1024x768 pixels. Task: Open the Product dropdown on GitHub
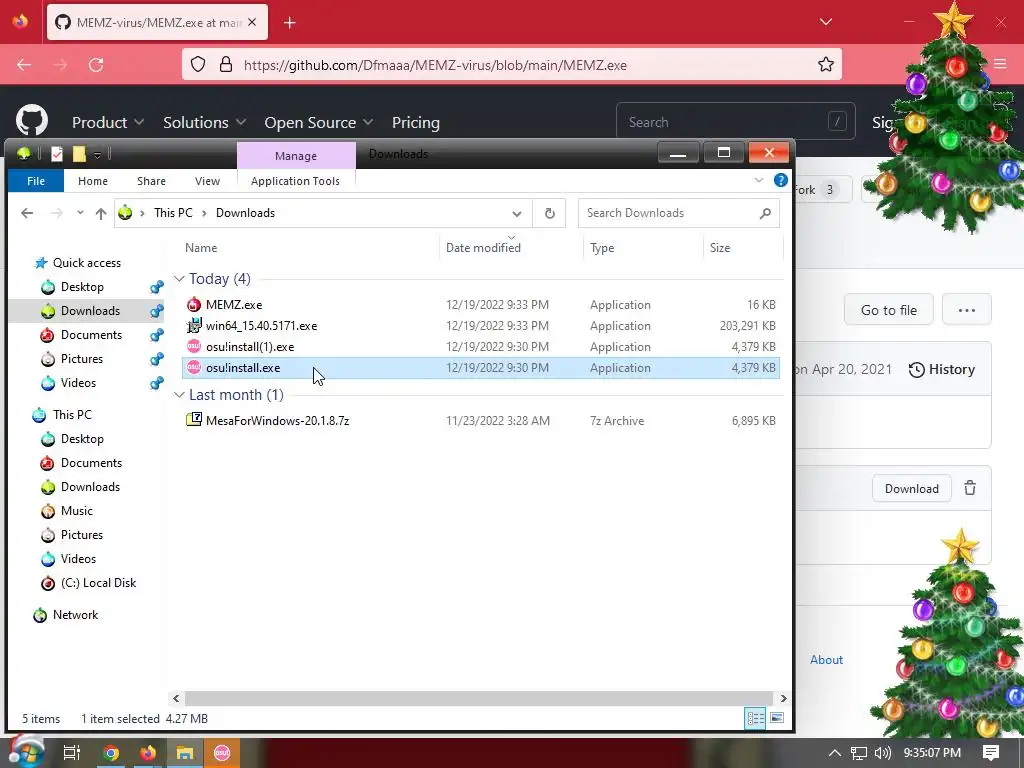108,122
